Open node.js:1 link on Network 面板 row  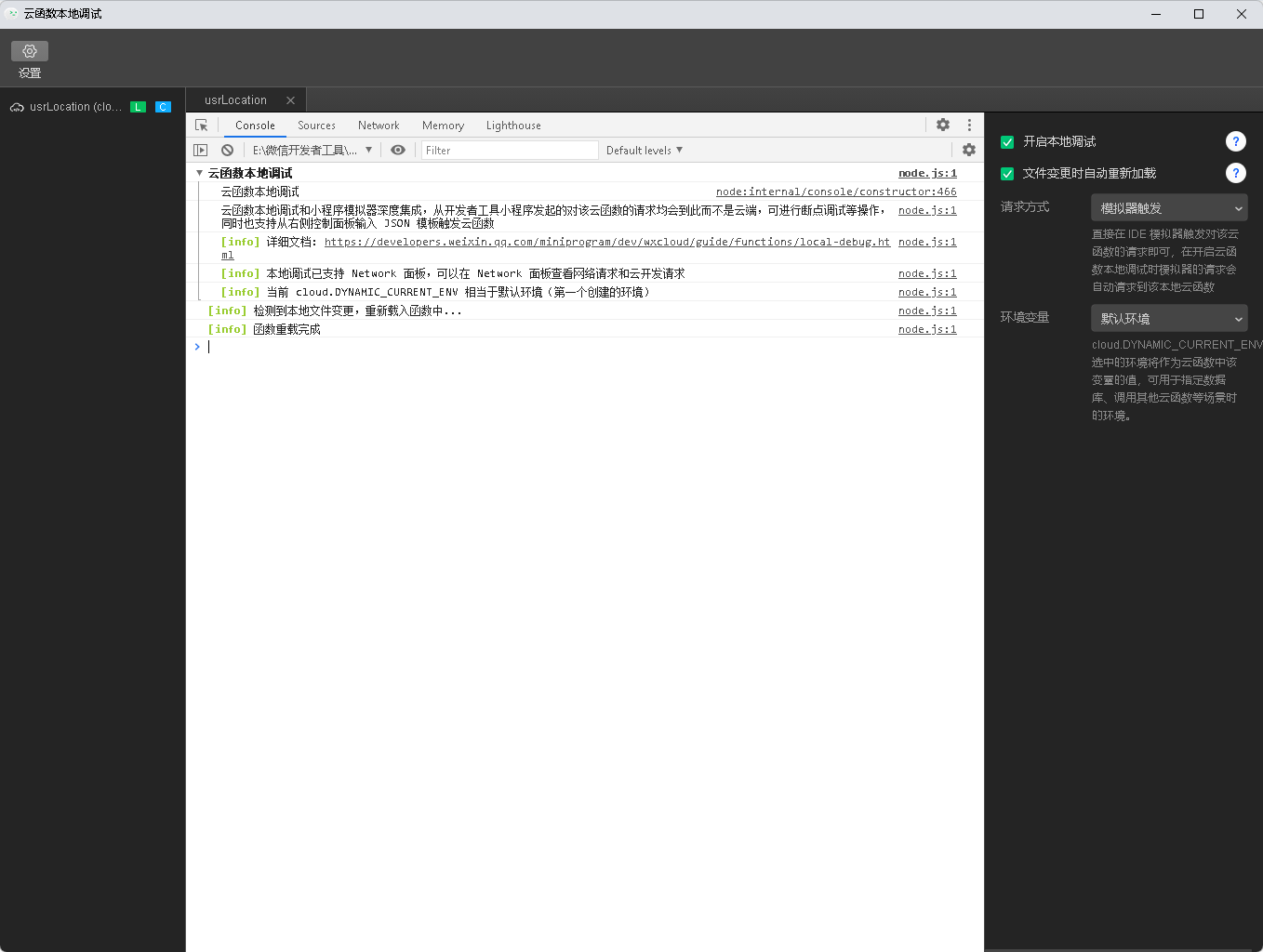pyautogui.click(x=927, y=273)
